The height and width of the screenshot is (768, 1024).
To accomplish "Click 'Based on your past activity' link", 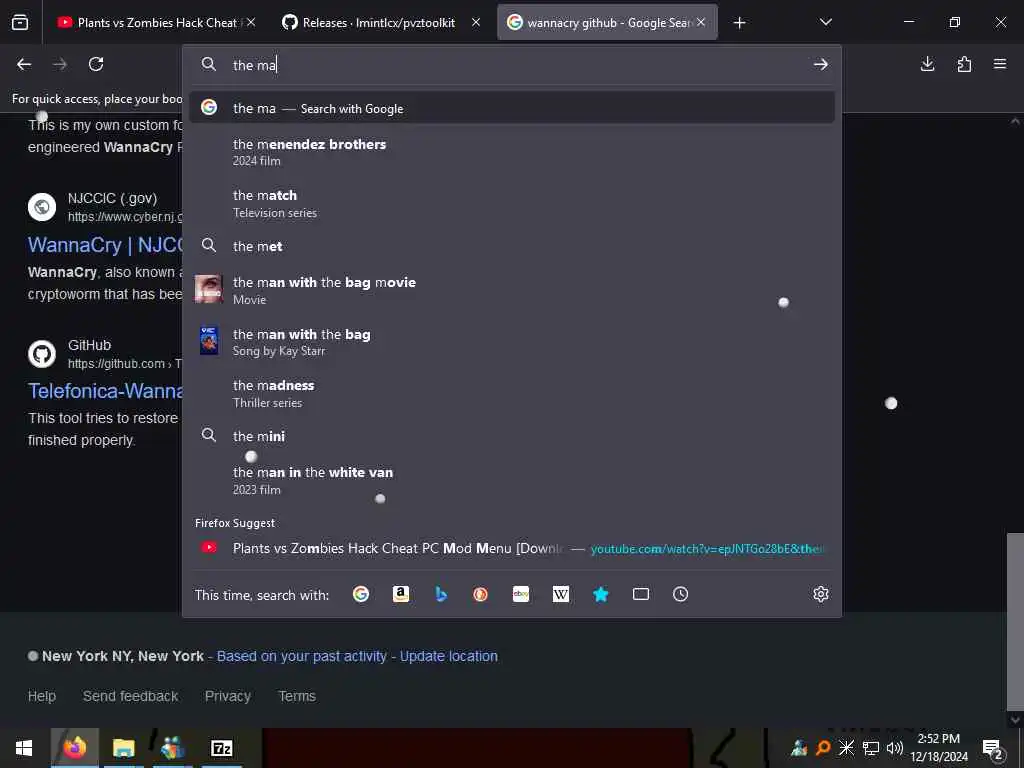I will pos(302,656).
